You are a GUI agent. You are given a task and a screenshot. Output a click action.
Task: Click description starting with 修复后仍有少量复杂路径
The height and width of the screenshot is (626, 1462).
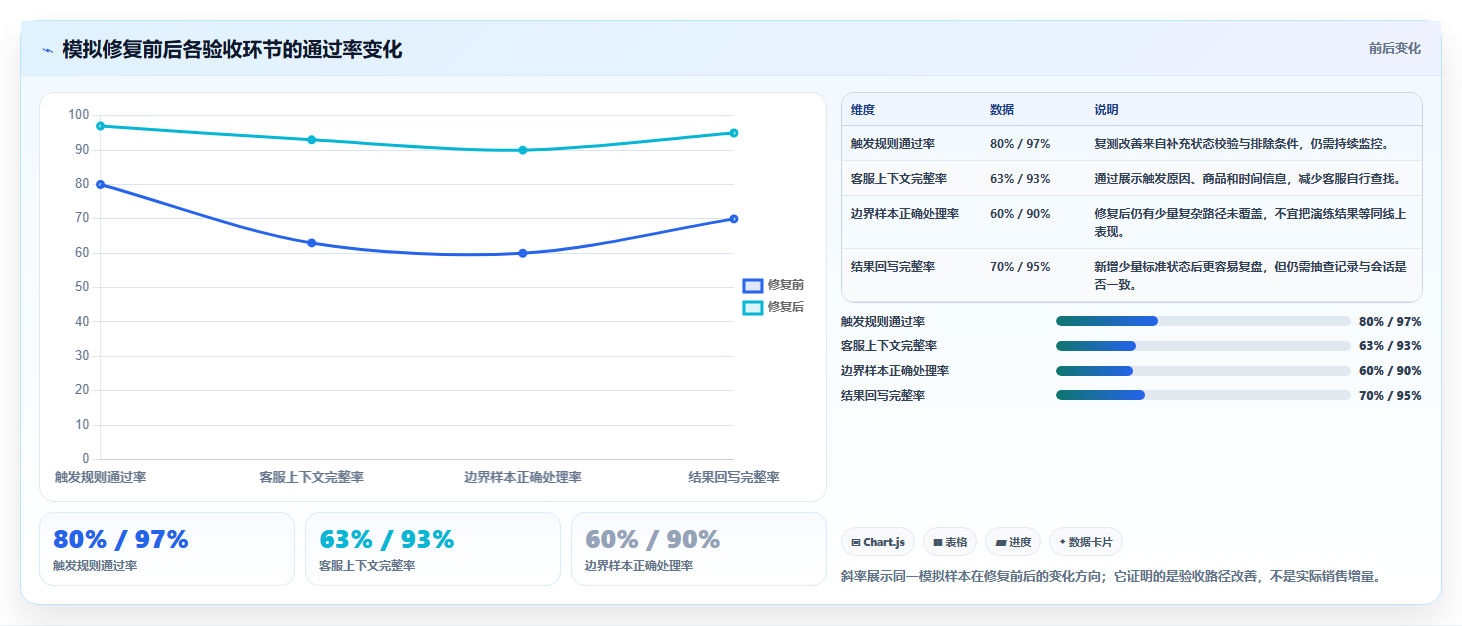click(x=1251, y=223)
